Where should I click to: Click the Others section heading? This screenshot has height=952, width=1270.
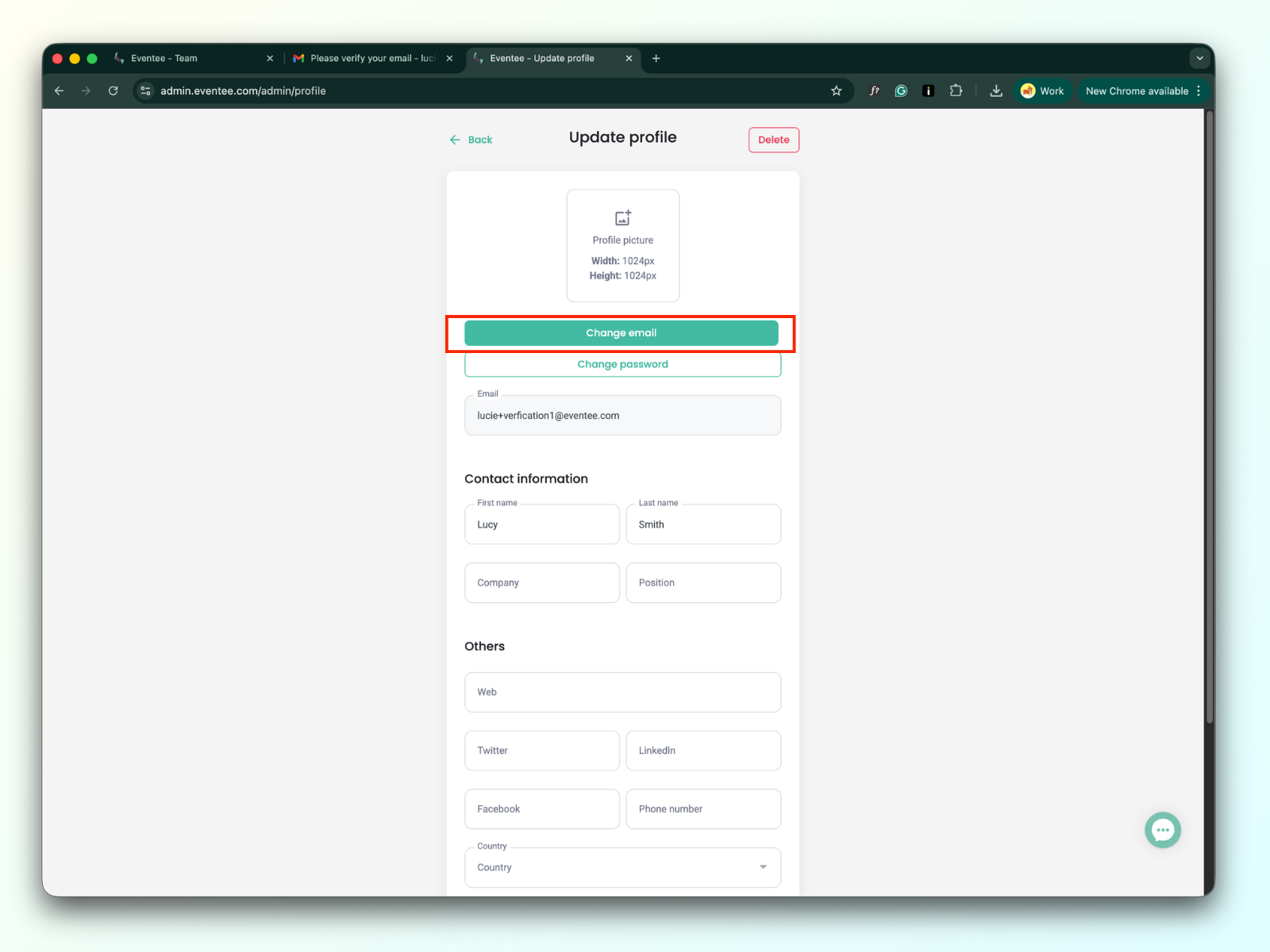[484, 647]
